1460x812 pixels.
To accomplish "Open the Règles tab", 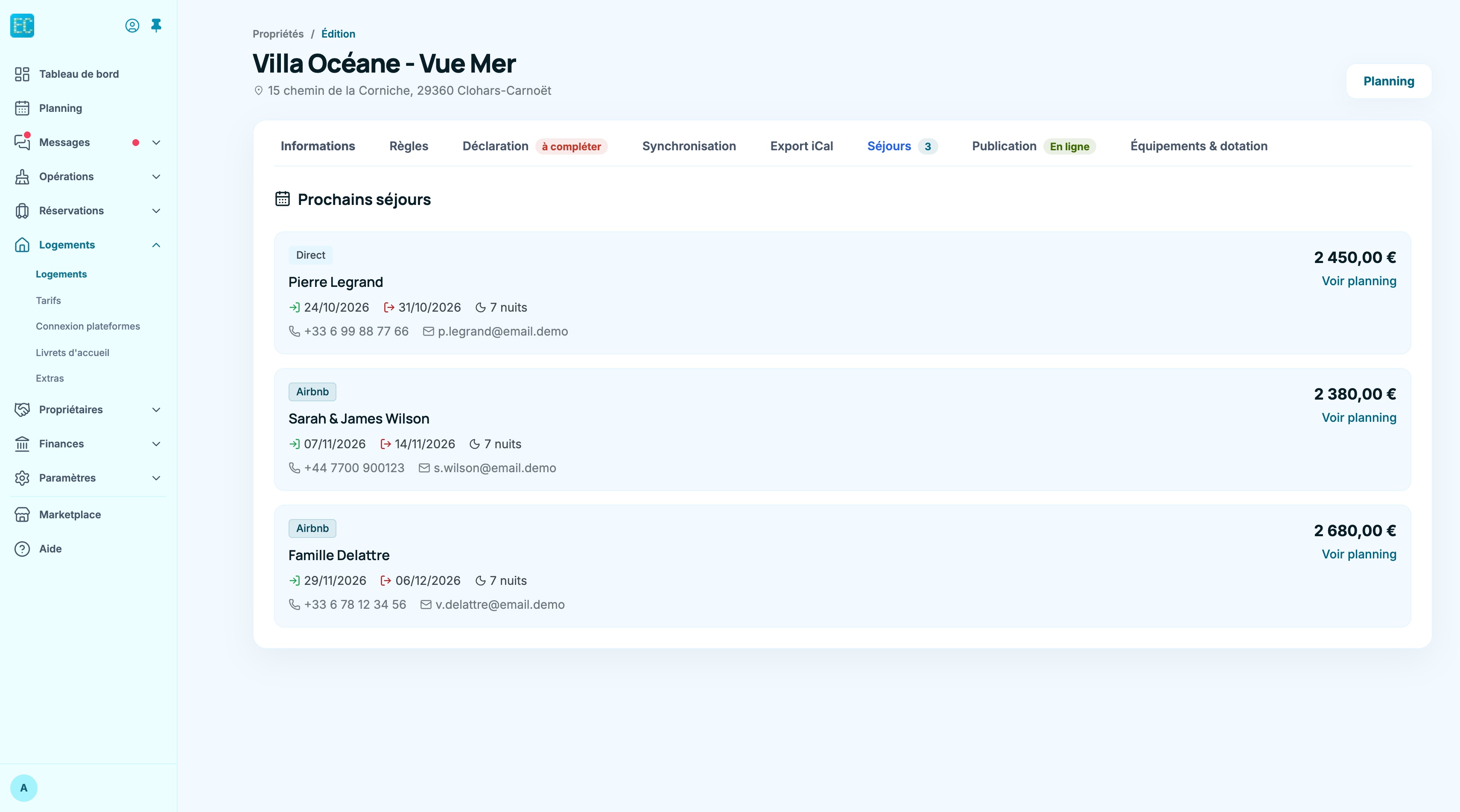I will tap(409, 146).
